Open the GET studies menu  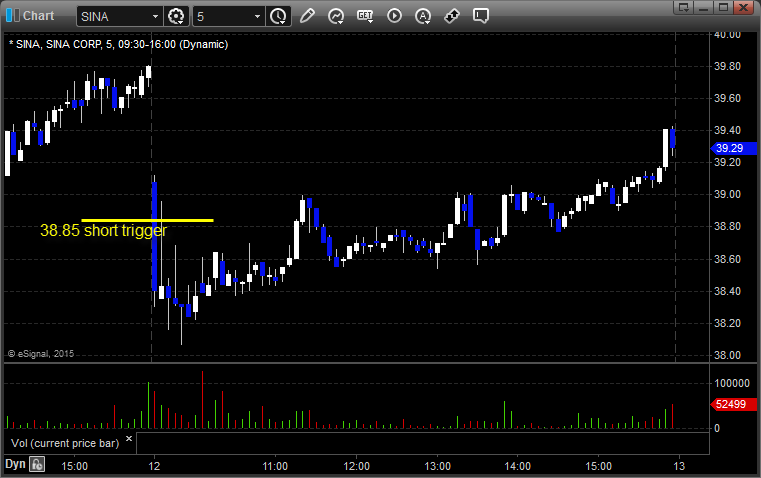click(365, 16)
